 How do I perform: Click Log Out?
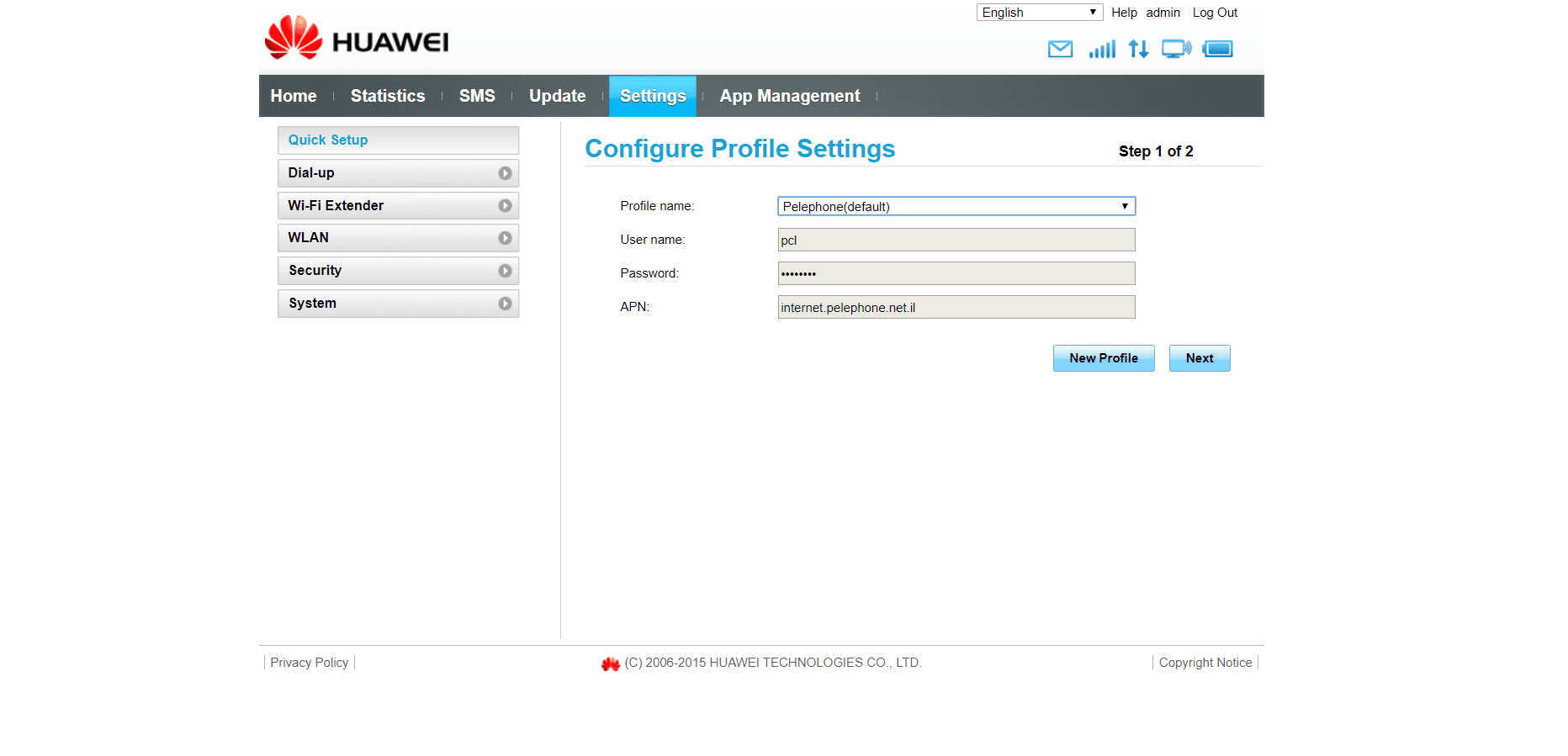pos(1215,13)
